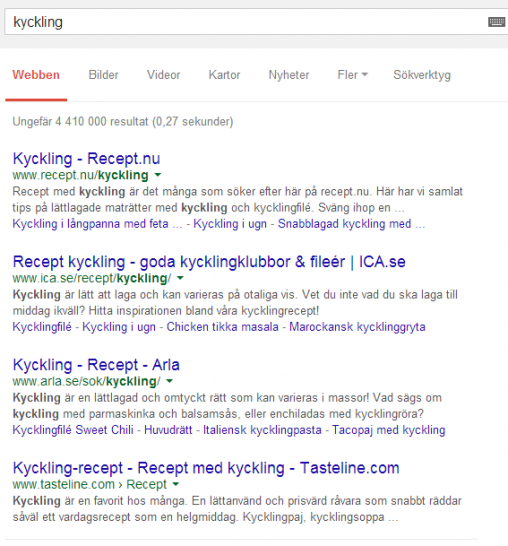The image size is (508, 546).
Task: Open the Kyckling - Recept.nu result
Action: 86,158
